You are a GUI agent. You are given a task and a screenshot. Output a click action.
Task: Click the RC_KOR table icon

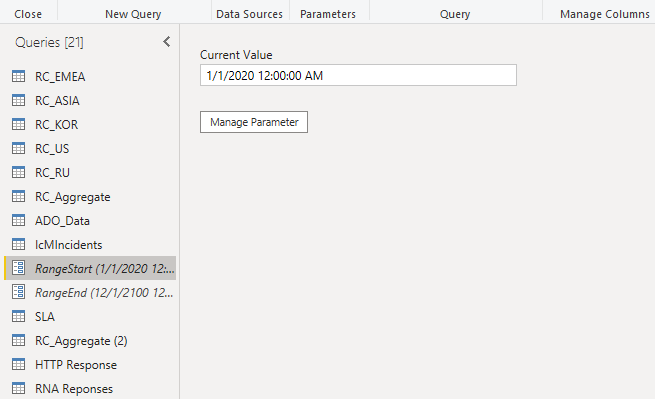tap(18, 124)
